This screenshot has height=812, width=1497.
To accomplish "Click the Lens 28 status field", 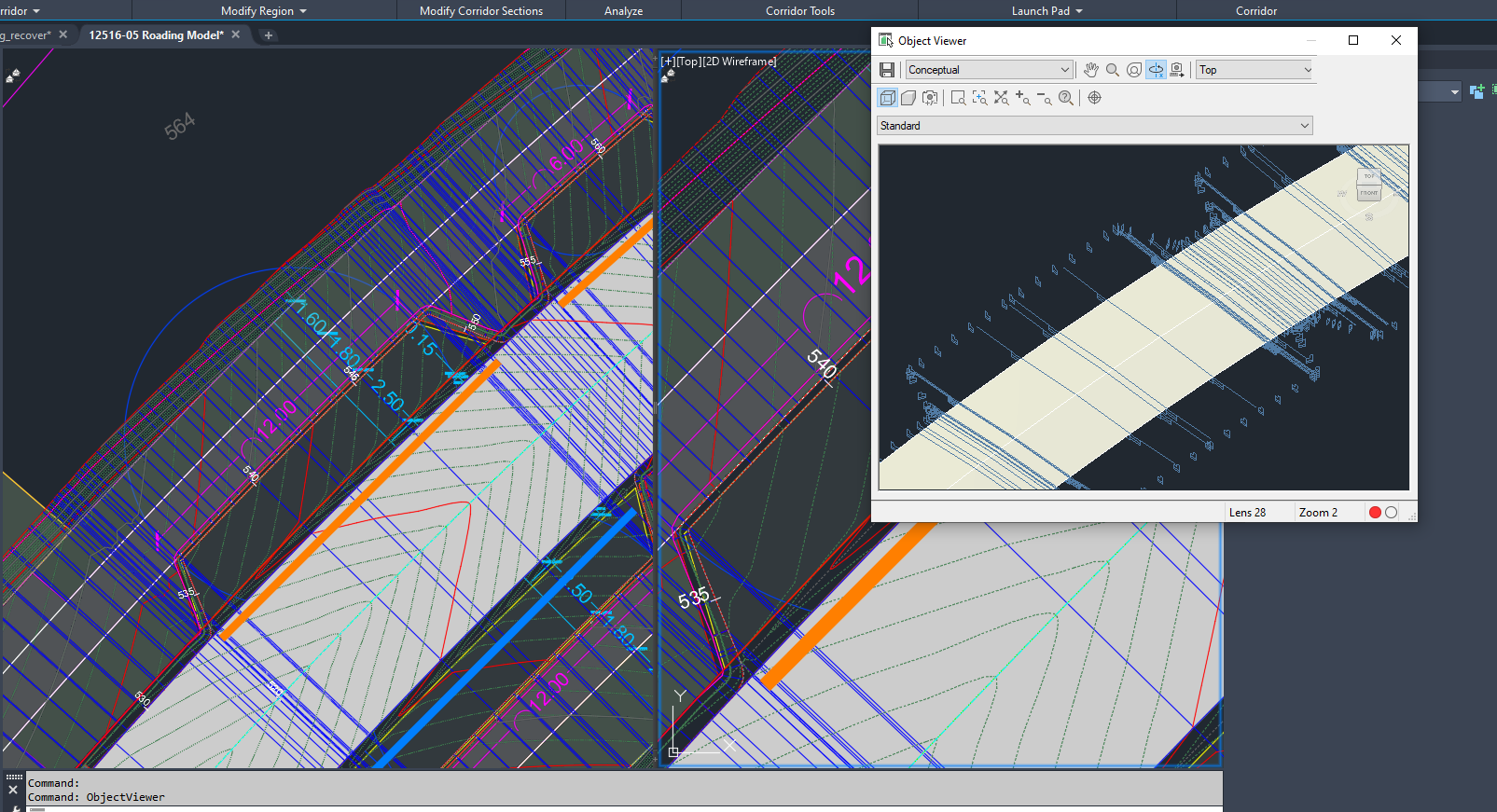I will point(1247,513).
